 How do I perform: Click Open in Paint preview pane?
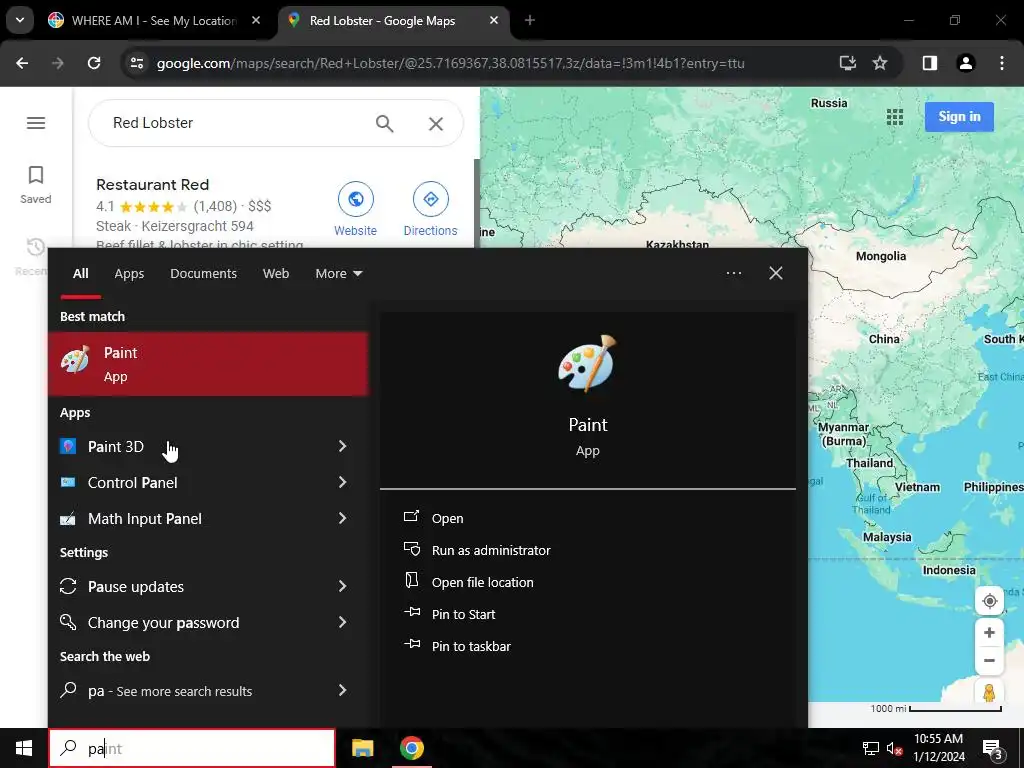coord(447,518)
